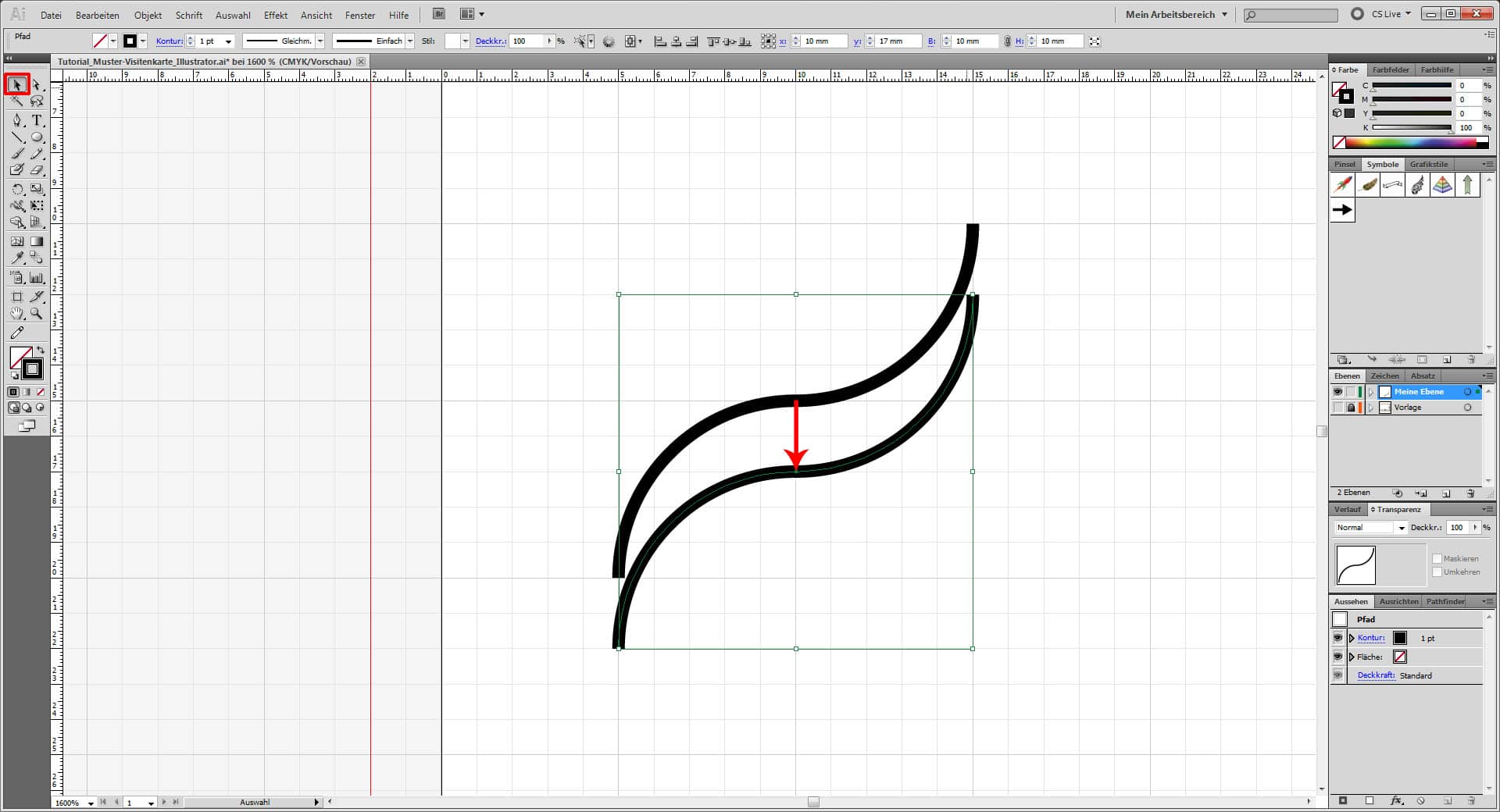The height and width of the screenshot is (812, 1500).
Task: Show the Vorlage layer
Action: [x=1337, y=407]
